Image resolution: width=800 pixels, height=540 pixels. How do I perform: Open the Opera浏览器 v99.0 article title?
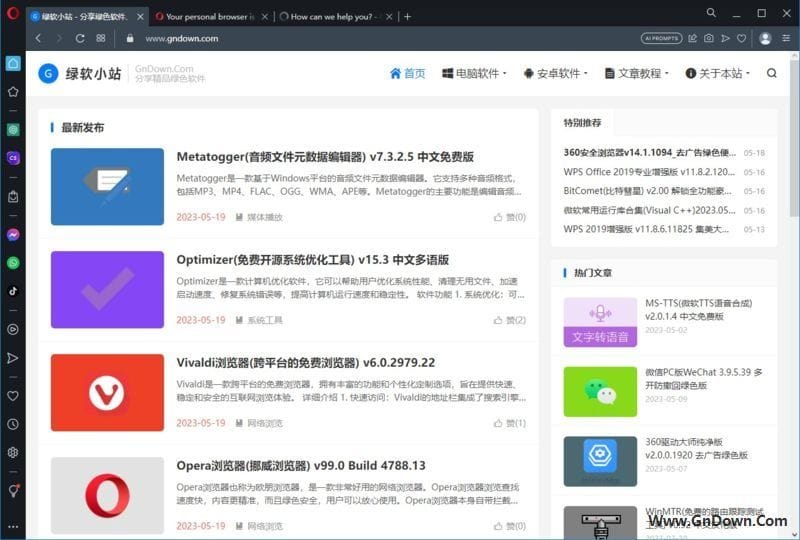coord(301,465)
